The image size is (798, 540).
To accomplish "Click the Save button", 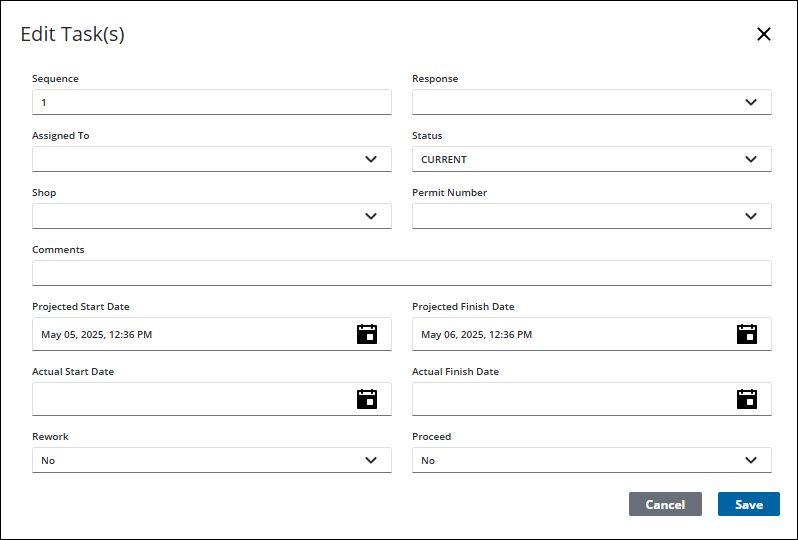I will (x=748, y=504).
